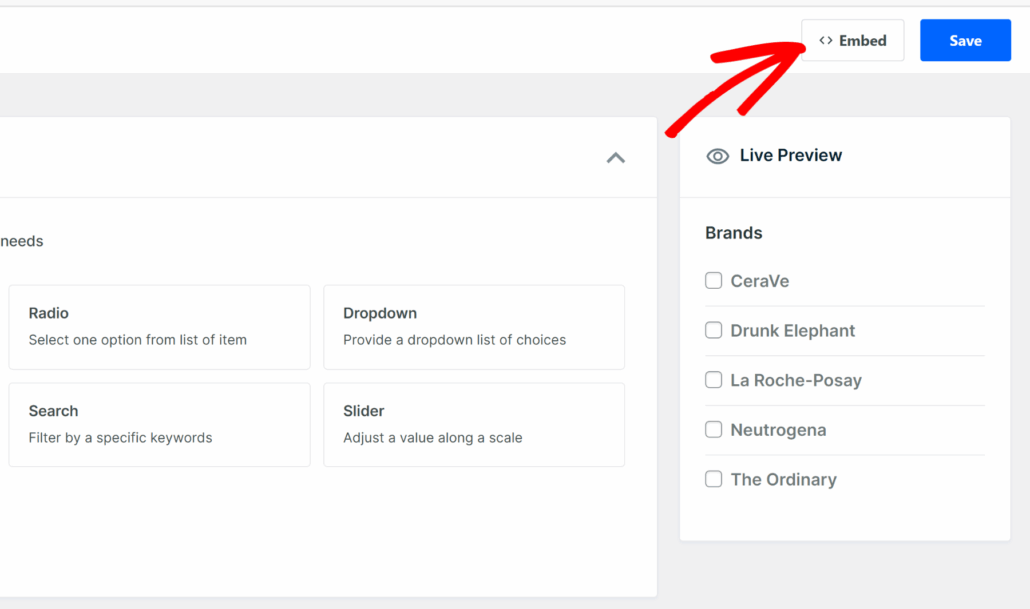Check the Drunk Elephant checkbox

(713, 330)
